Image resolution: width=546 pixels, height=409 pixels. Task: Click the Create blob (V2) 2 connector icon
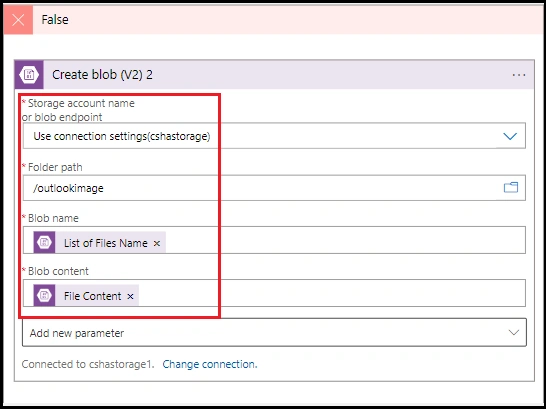click(x=29, y=74)
